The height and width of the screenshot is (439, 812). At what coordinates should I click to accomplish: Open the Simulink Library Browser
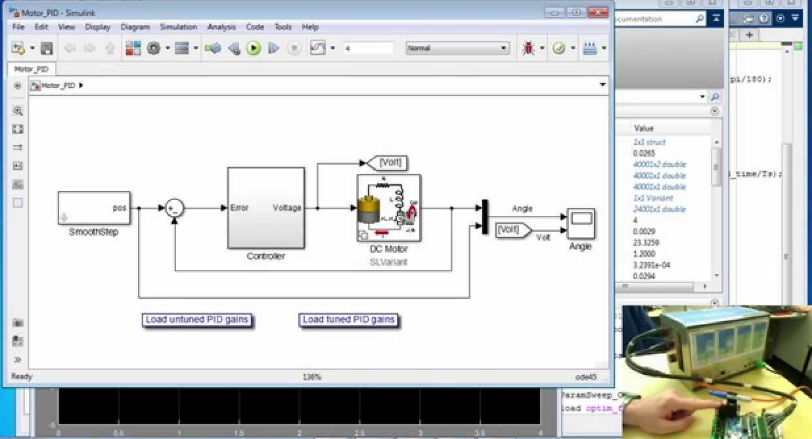coord(133,48)
